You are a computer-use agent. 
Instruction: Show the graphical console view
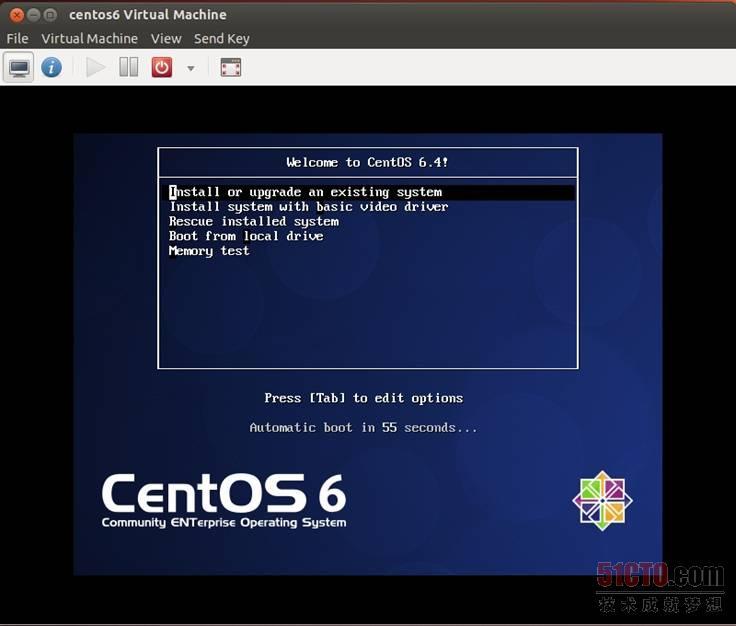[x=19, y=68]
